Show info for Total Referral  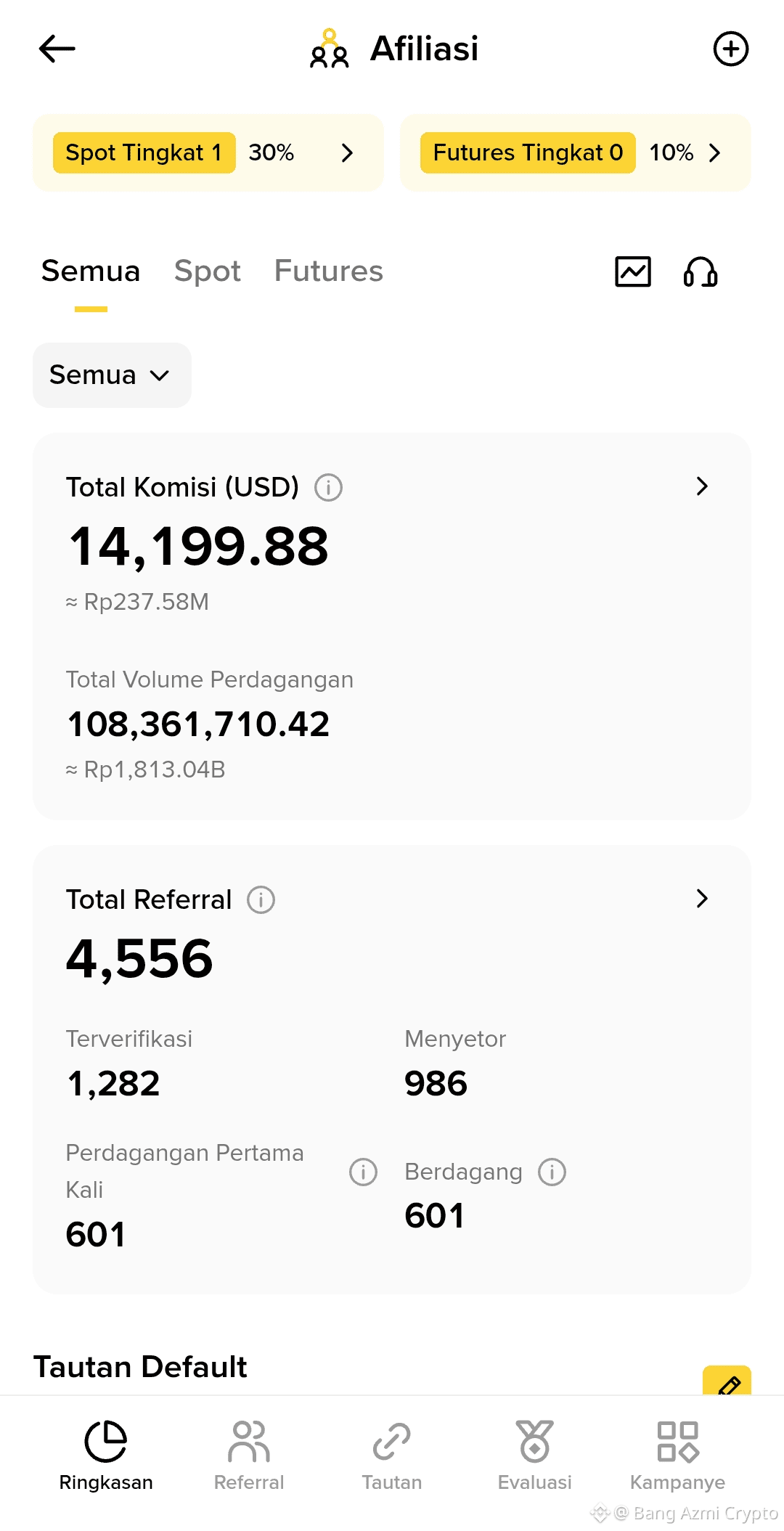(261, 899)
